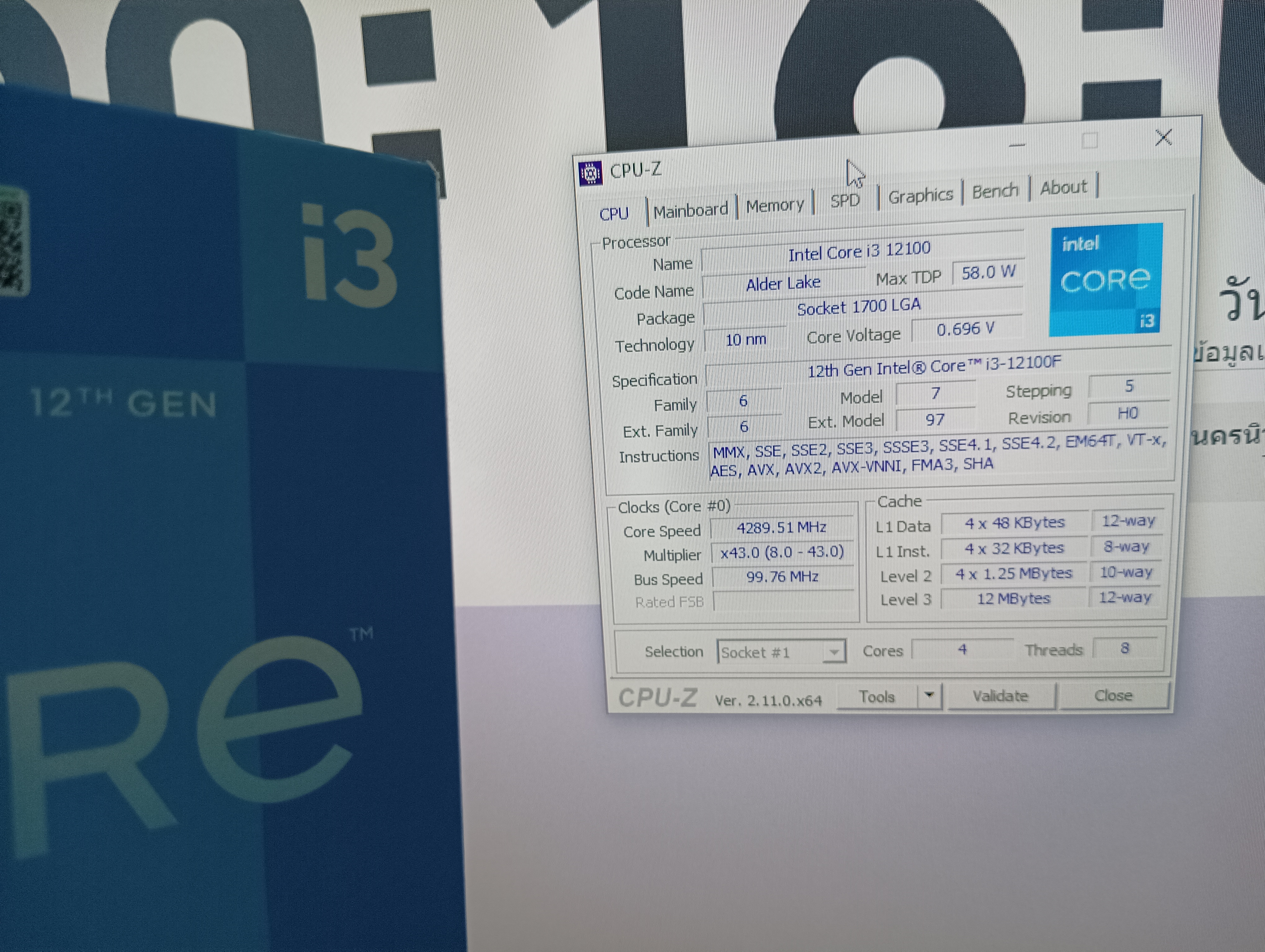1265x952 pixels.
Task: Minimize the CPU-Z window
Action: tap(1017, 145)
